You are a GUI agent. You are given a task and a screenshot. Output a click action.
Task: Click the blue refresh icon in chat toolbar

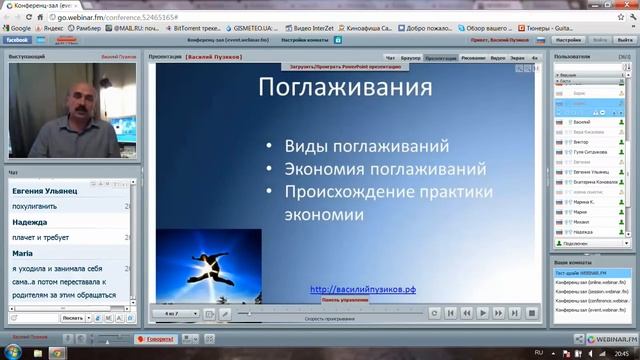pyautogui.click(x=98, y=318)
